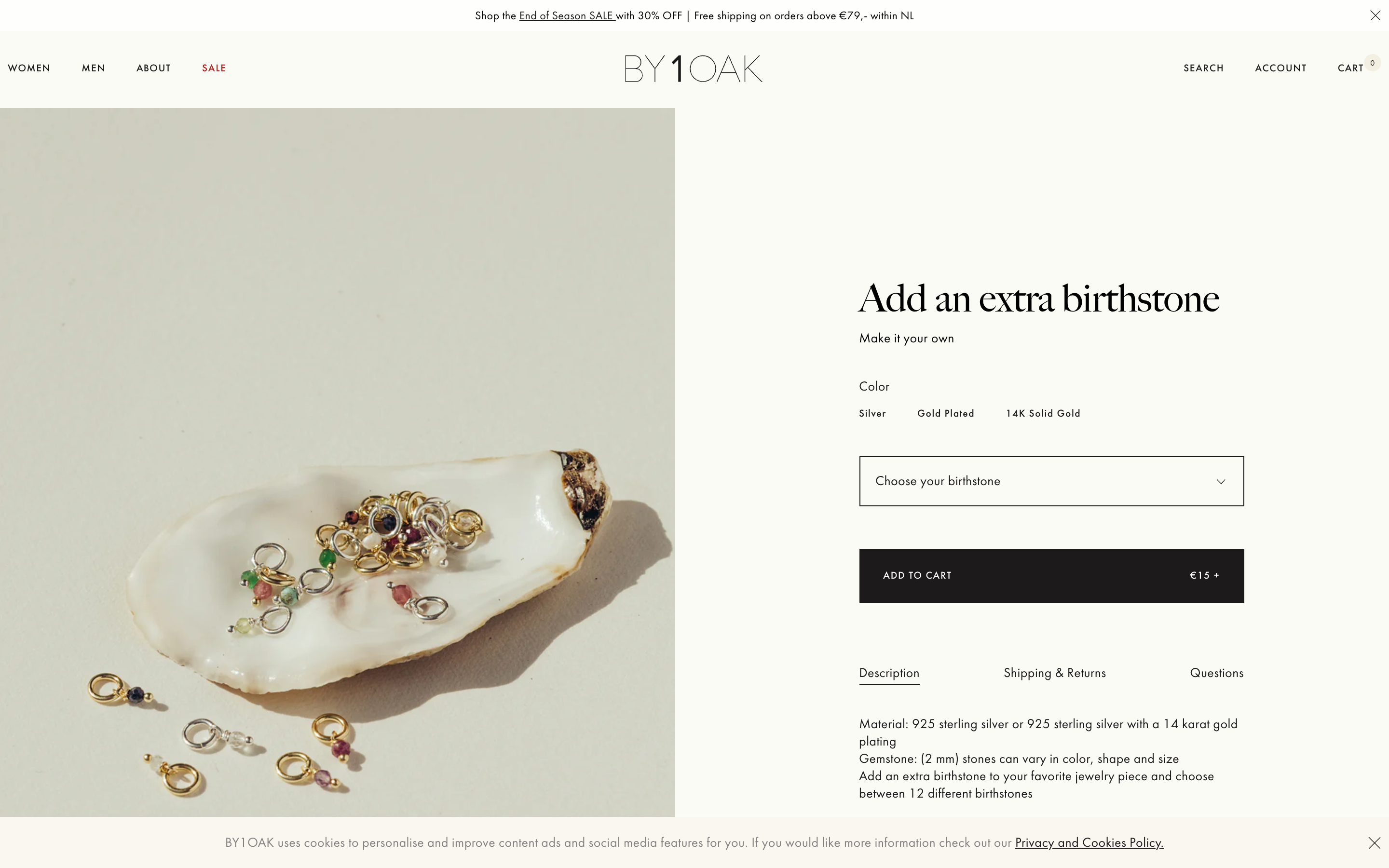Screen dimensions: 1389x868
Task: Close the top sale announcement banner
Action: pos(1375,15)
